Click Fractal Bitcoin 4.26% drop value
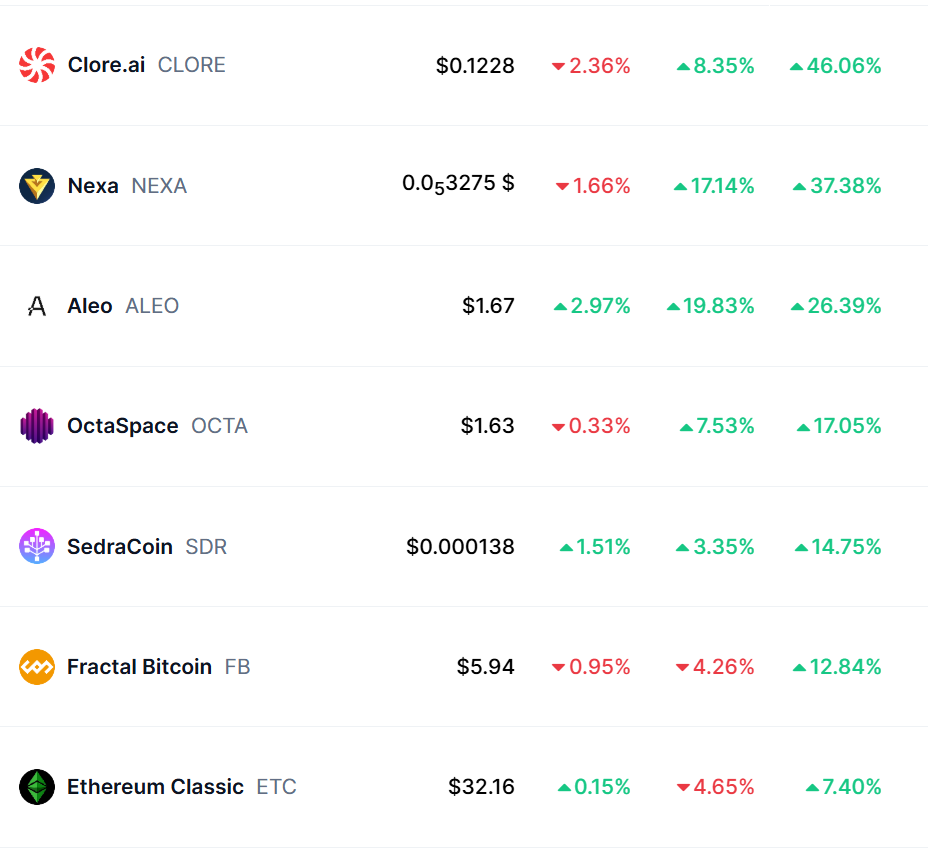Viewport: 928px width, 858px height. coord(715,667)
